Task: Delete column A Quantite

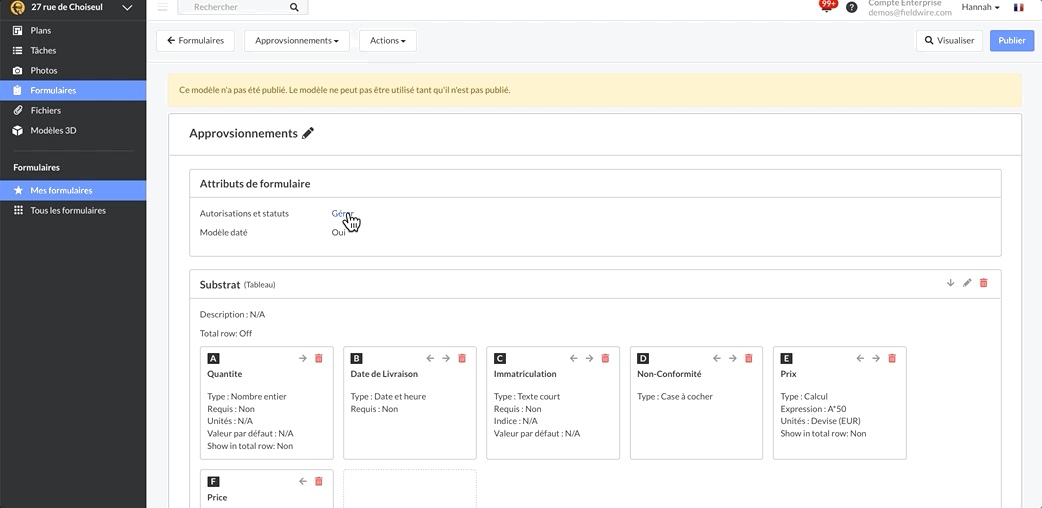Action: point(319,358)
